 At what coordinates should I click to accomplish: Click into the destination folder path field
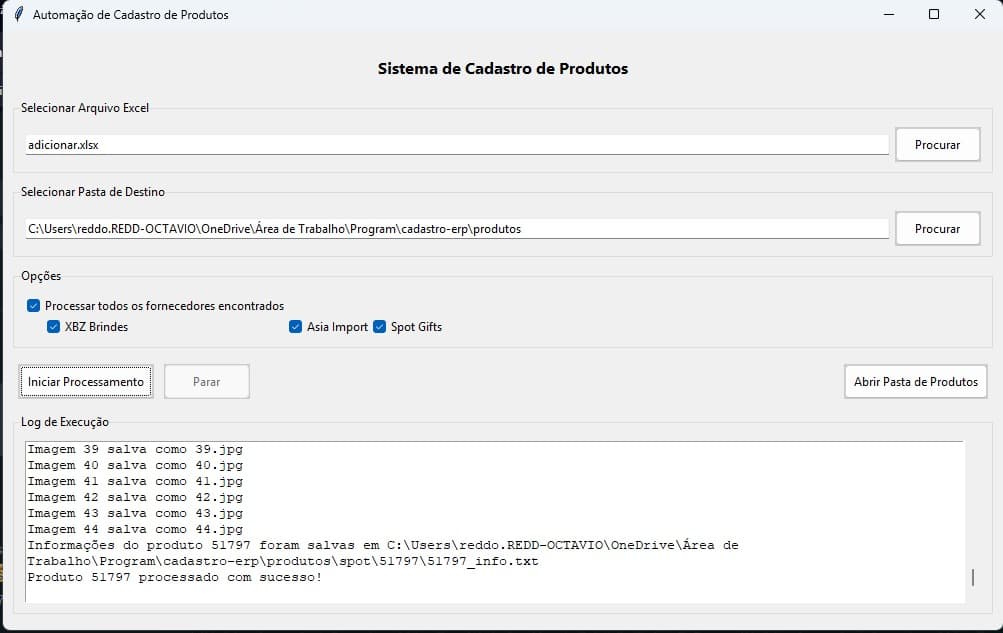456,229
